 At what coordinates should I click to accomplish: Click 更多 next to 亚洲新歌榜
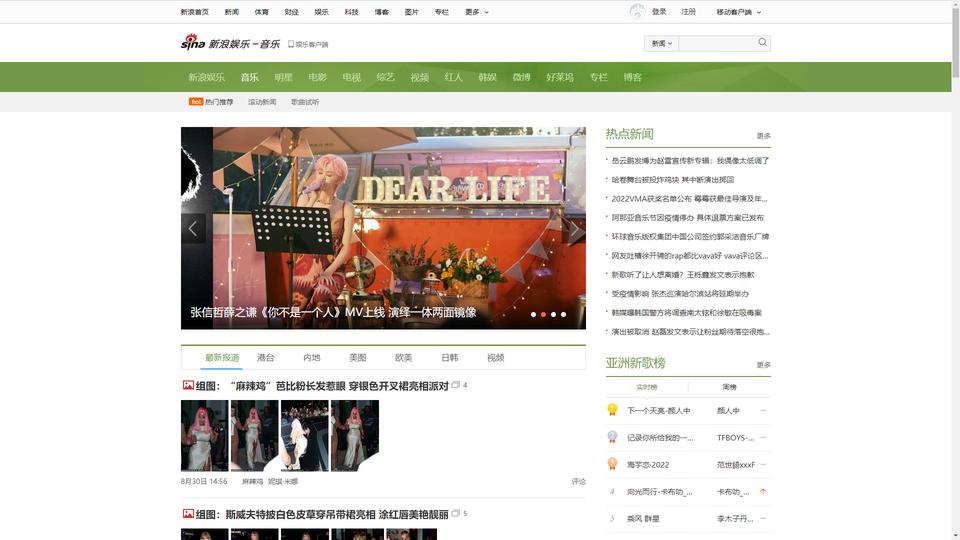click(x=763, y=365)
